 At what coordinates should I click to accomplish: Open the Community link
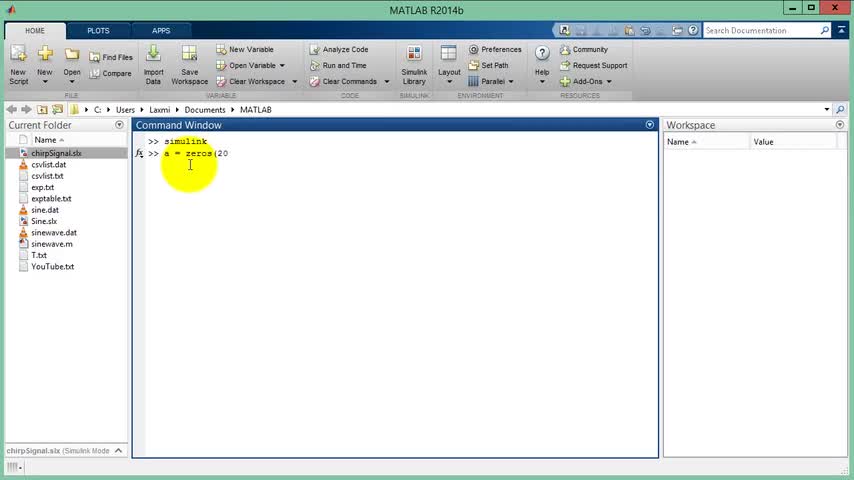click(584, 50)
